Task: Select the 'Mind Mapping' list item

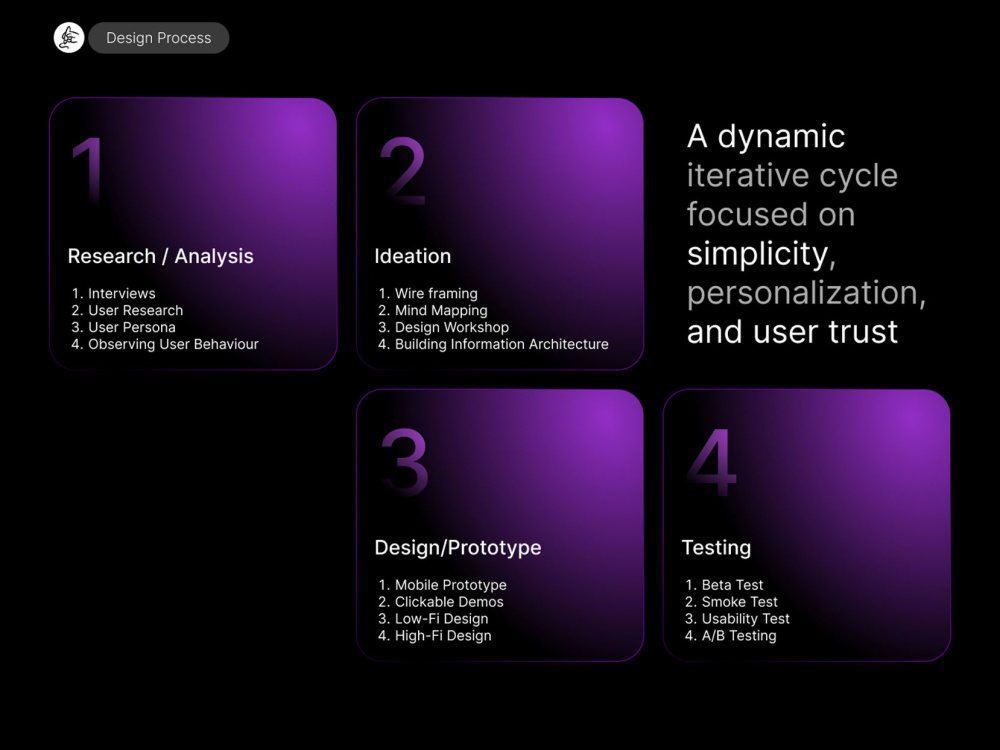Action: tap(433, 311)
